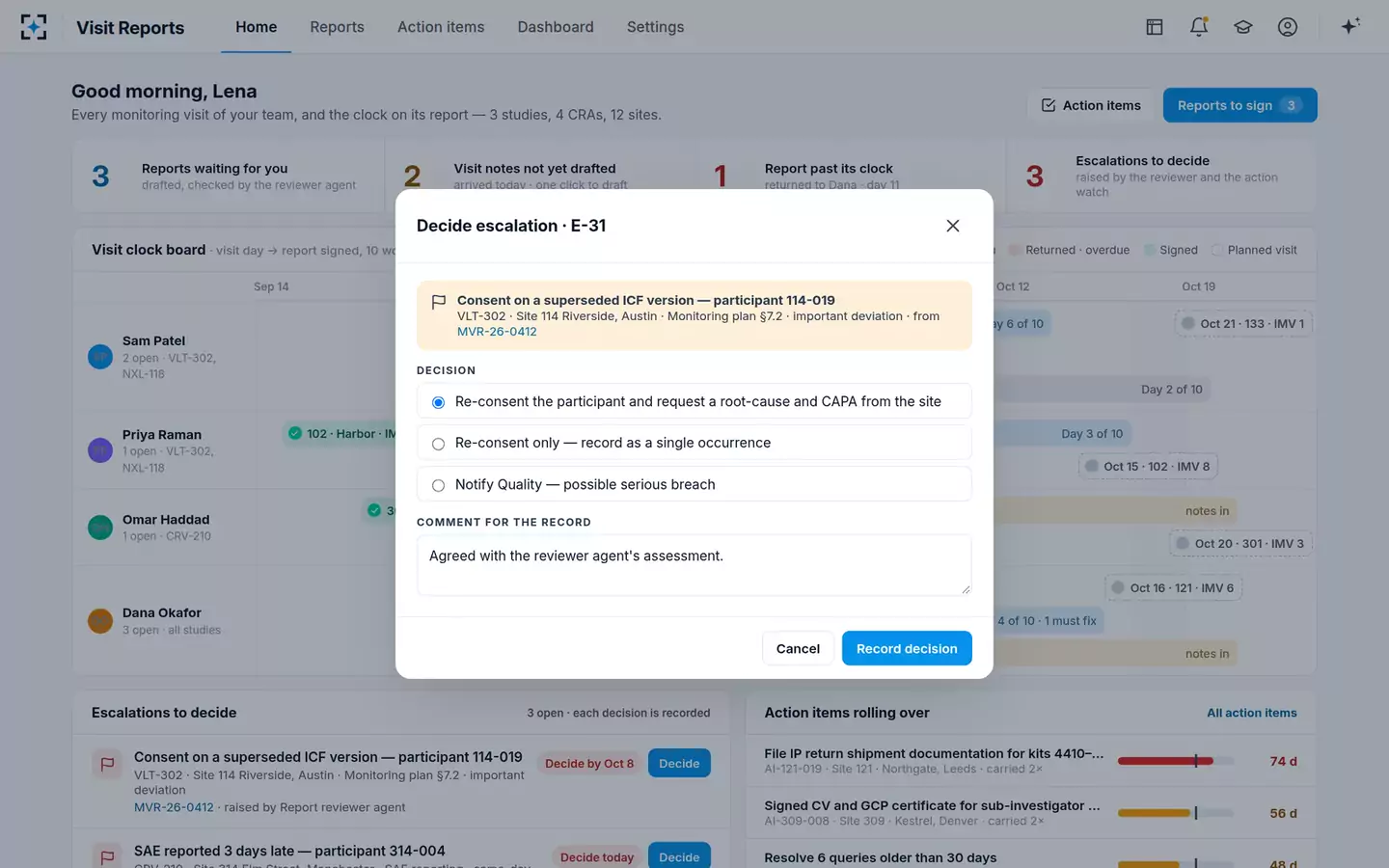This screenshot has width=1389, height=868.
Task: Open All action items link
Action: pos(1251,713)
